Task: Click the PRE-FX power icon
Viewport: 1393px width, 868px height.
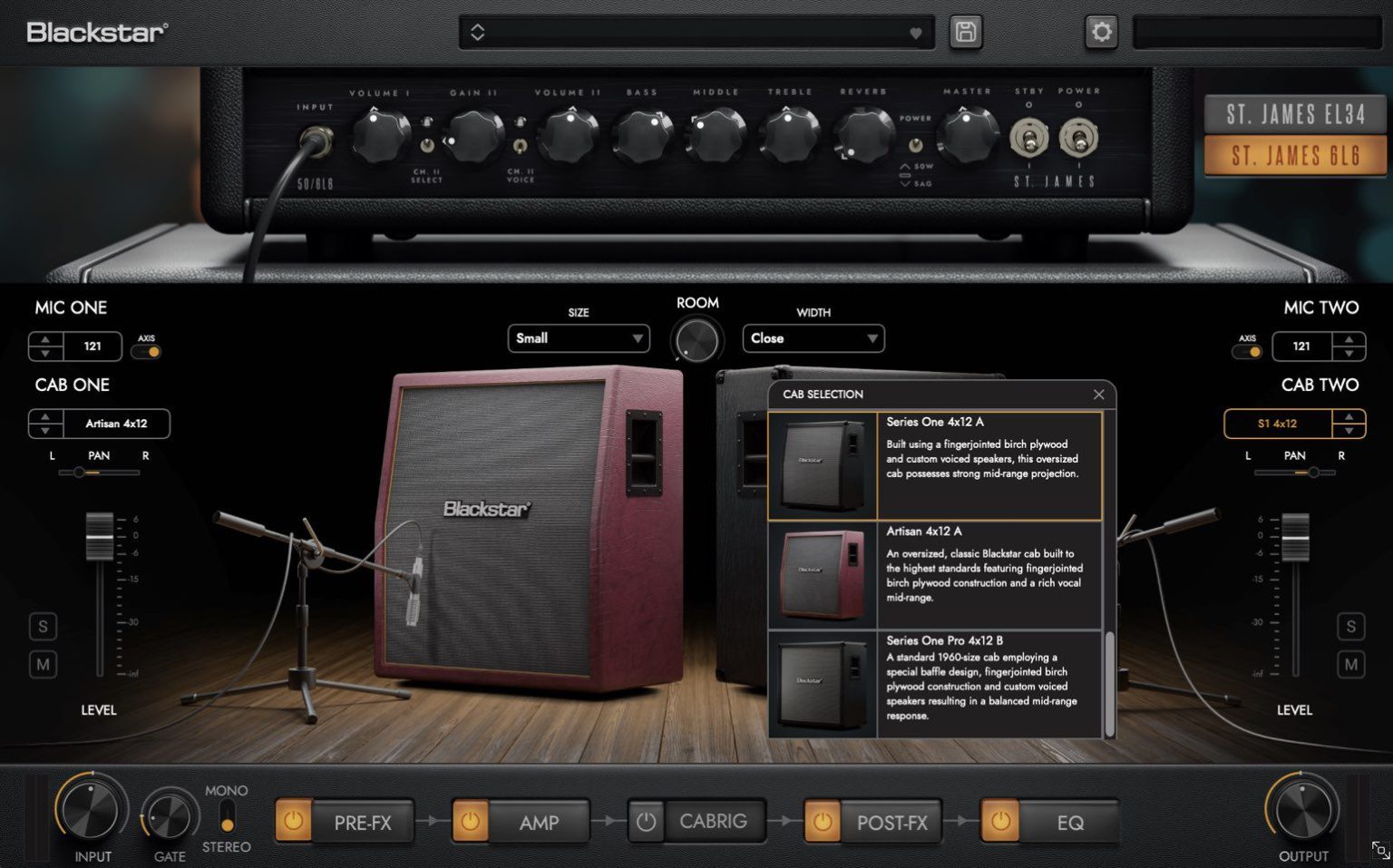Action: pyautogui.click(x=292, y=822)
